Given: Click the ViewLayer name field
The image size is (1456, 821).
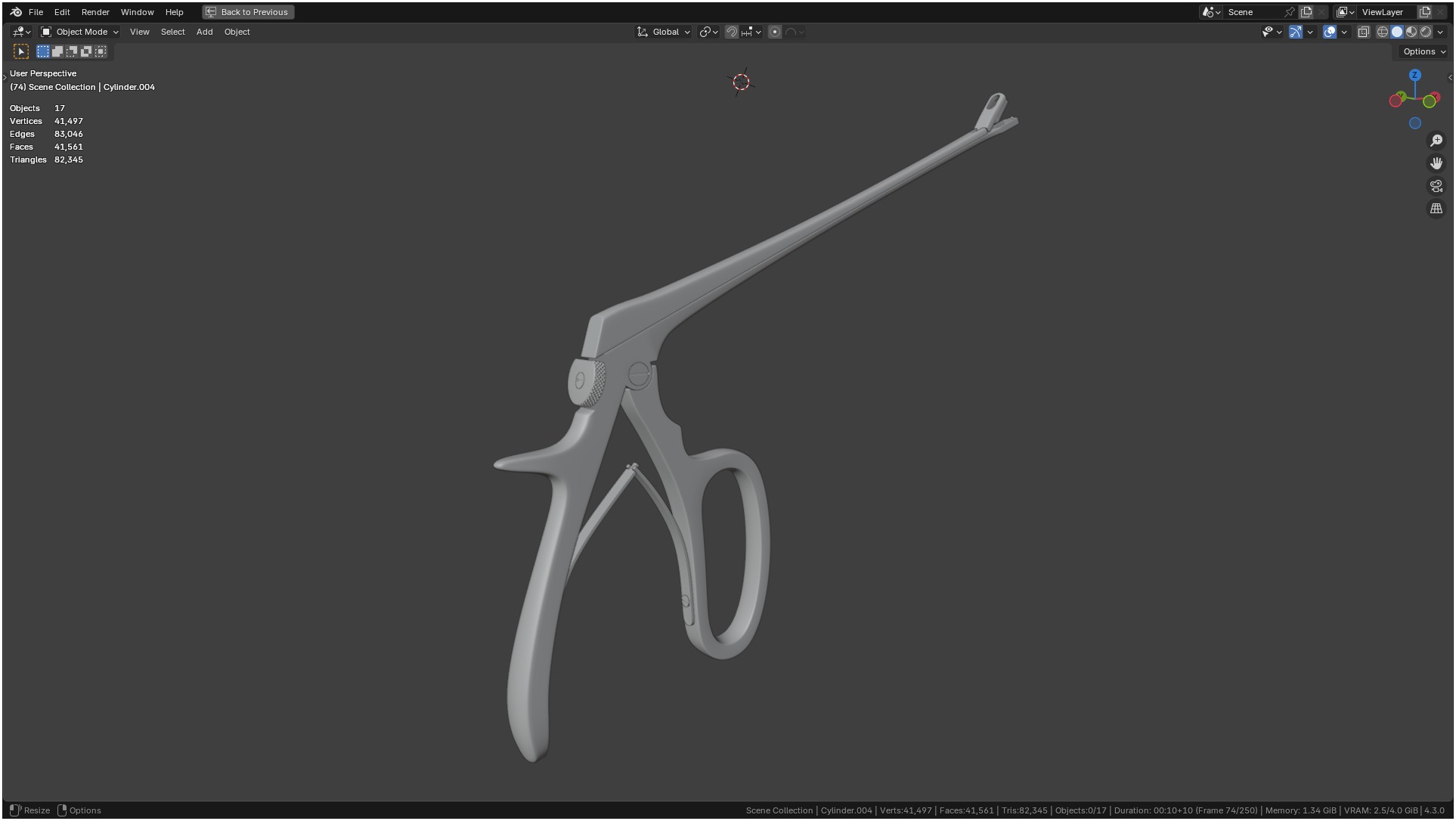Looking at the screenshot, I should coord(1386,12).
